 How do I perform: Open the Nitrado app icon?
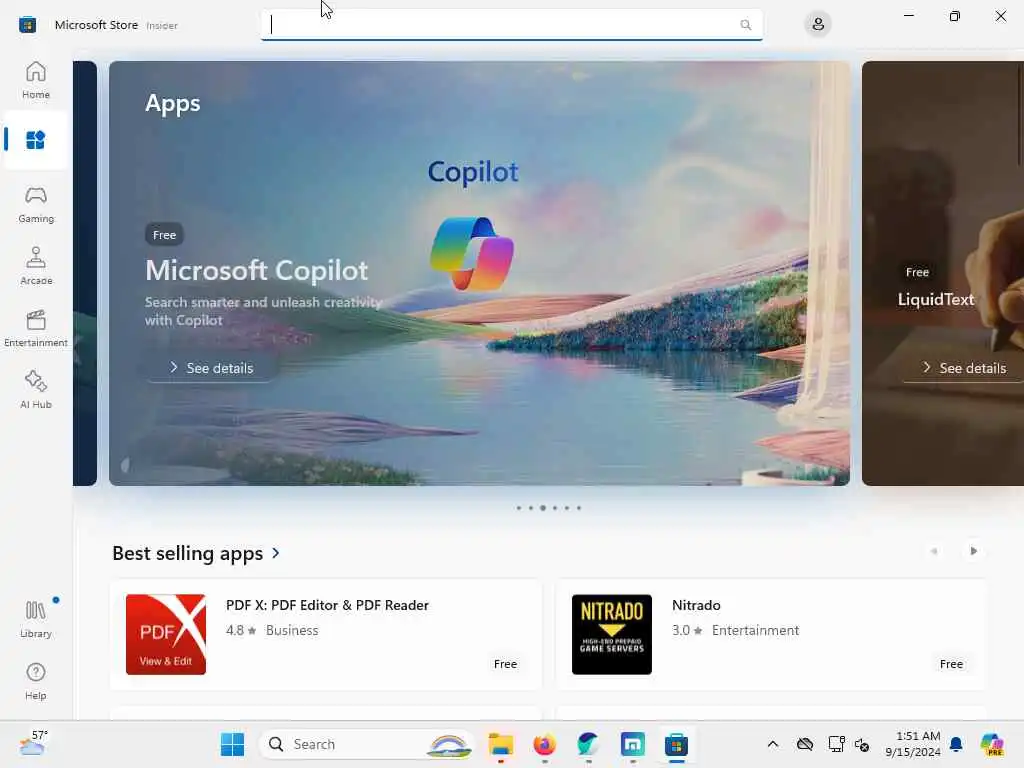612,634
